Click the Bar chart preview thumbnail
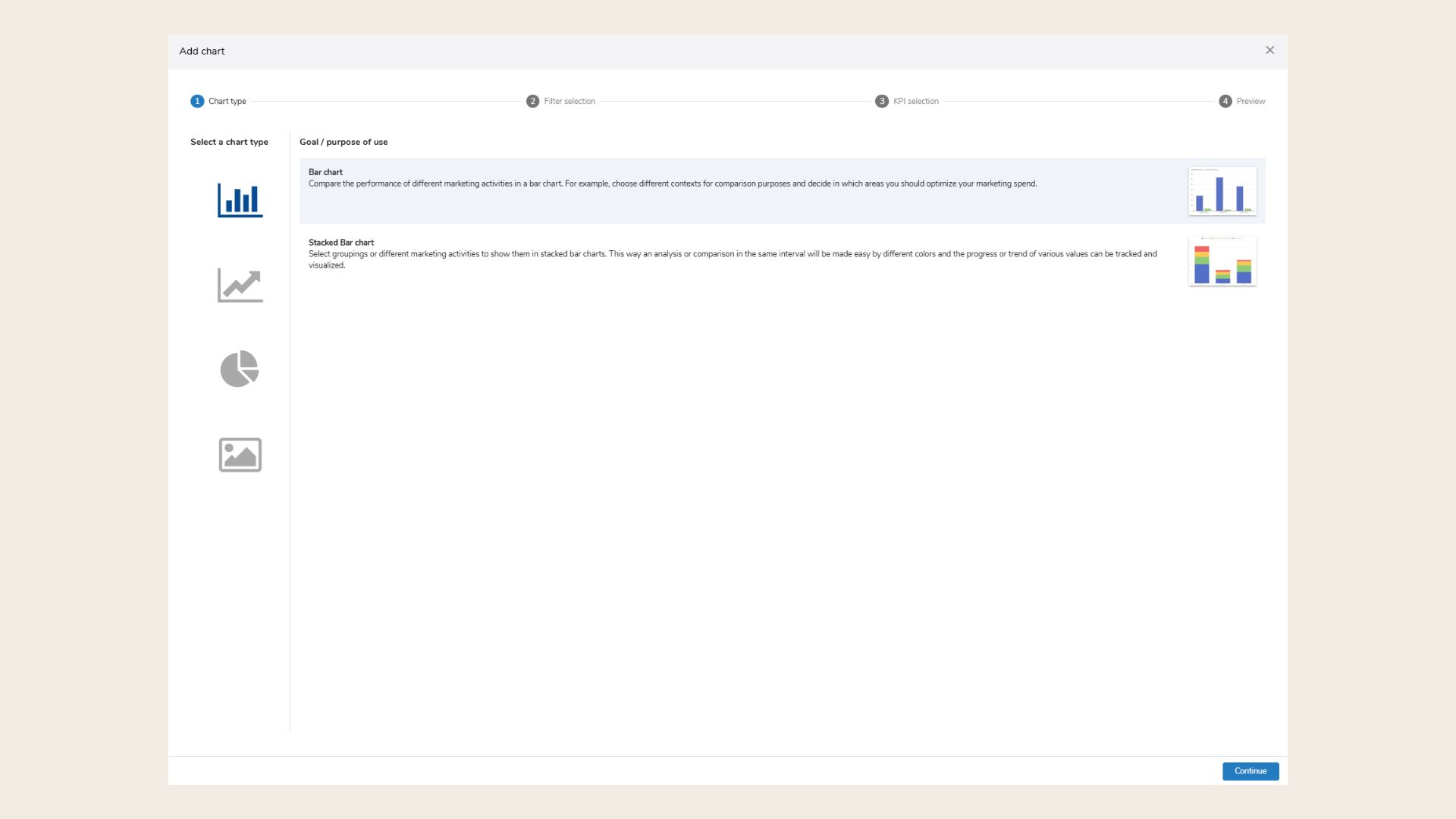This screenshot has width=1456, height=819. [x=1222, y=191]
